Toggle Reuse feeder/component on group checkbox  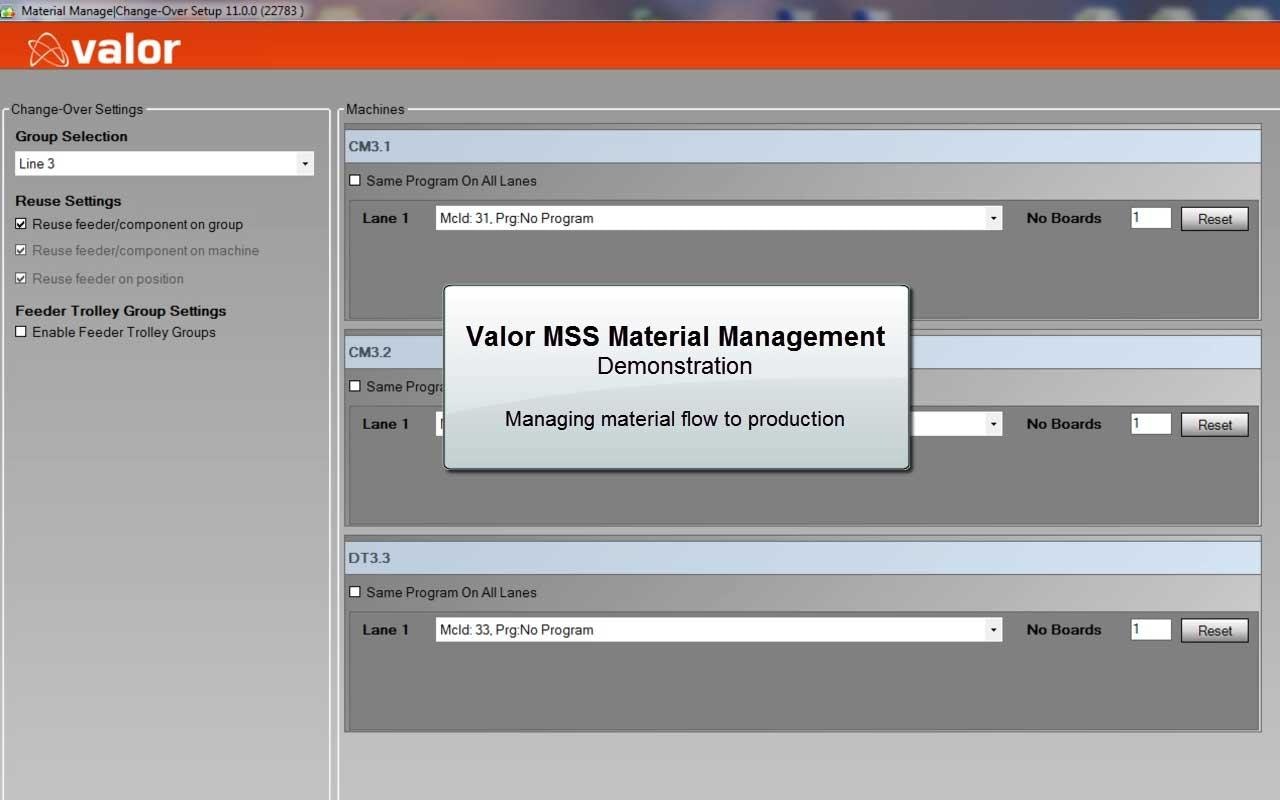21,224
